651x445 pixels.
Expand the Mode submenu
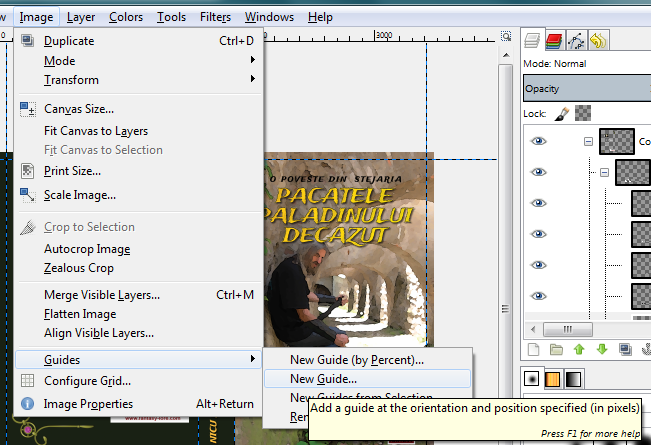pyautogui.click(x=138, y=61)
